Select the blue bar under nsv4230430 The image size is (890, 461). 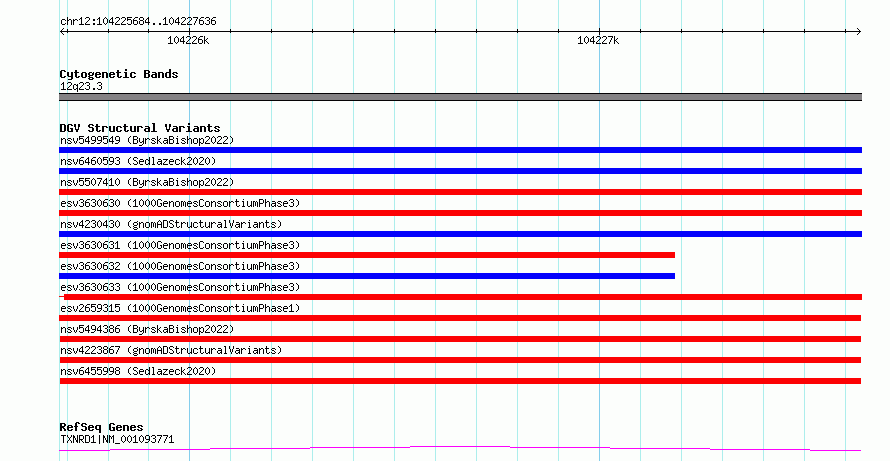460,234
